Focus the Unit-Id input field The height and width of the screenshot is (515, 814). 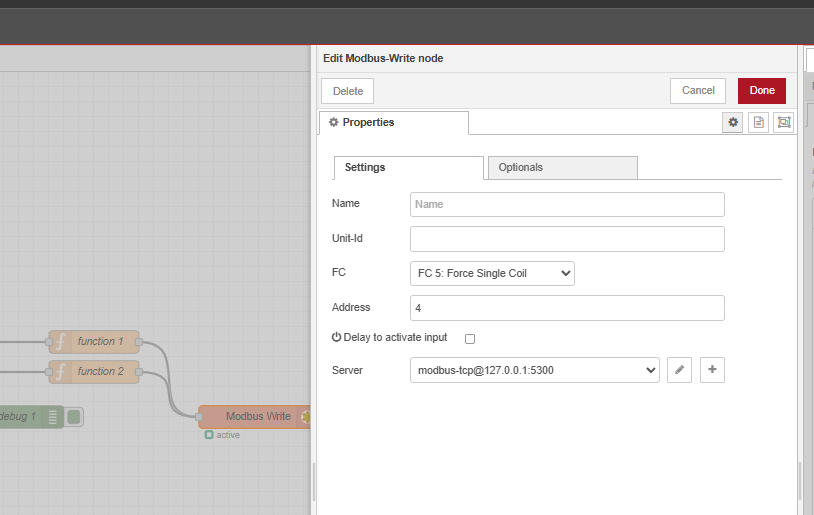tap(567, 239)
